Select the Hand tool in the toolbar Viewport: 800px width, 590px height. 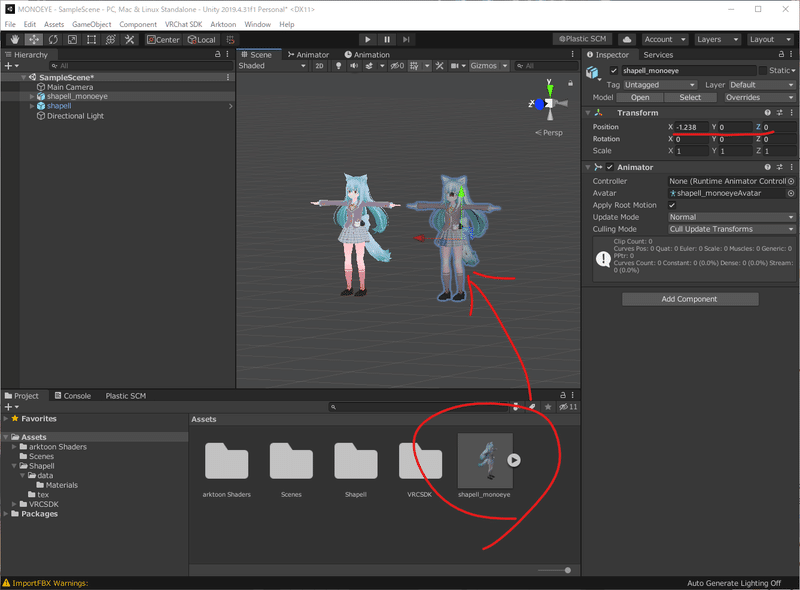pos(15,39)
